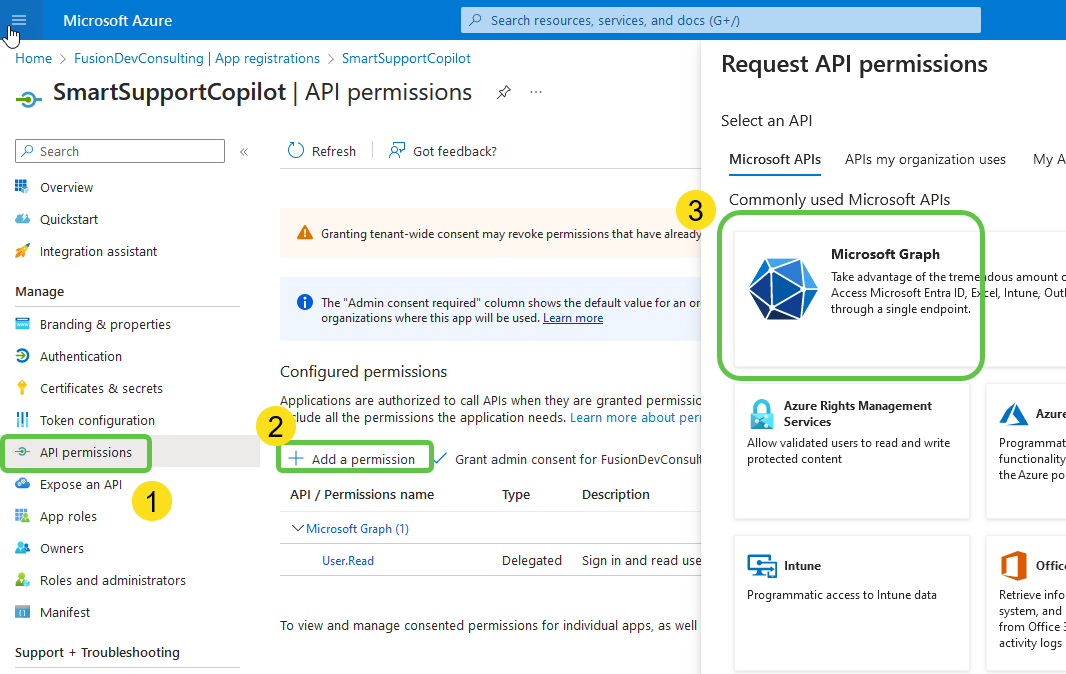Screen dimensions: 1066x674
Task: Collapse the Microsoft Graph permissions group
Action: pos(297,528)
